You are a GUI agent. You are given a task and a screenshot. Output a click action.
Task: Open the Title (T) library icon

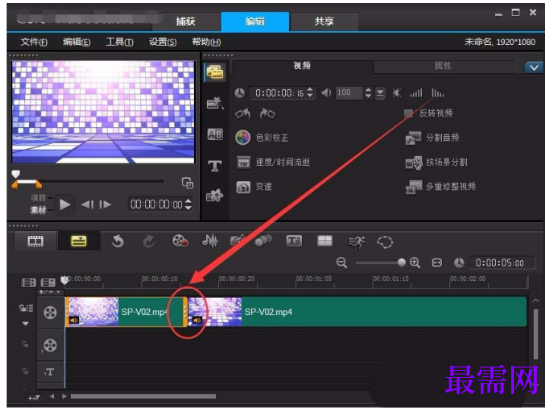[215, 166]
